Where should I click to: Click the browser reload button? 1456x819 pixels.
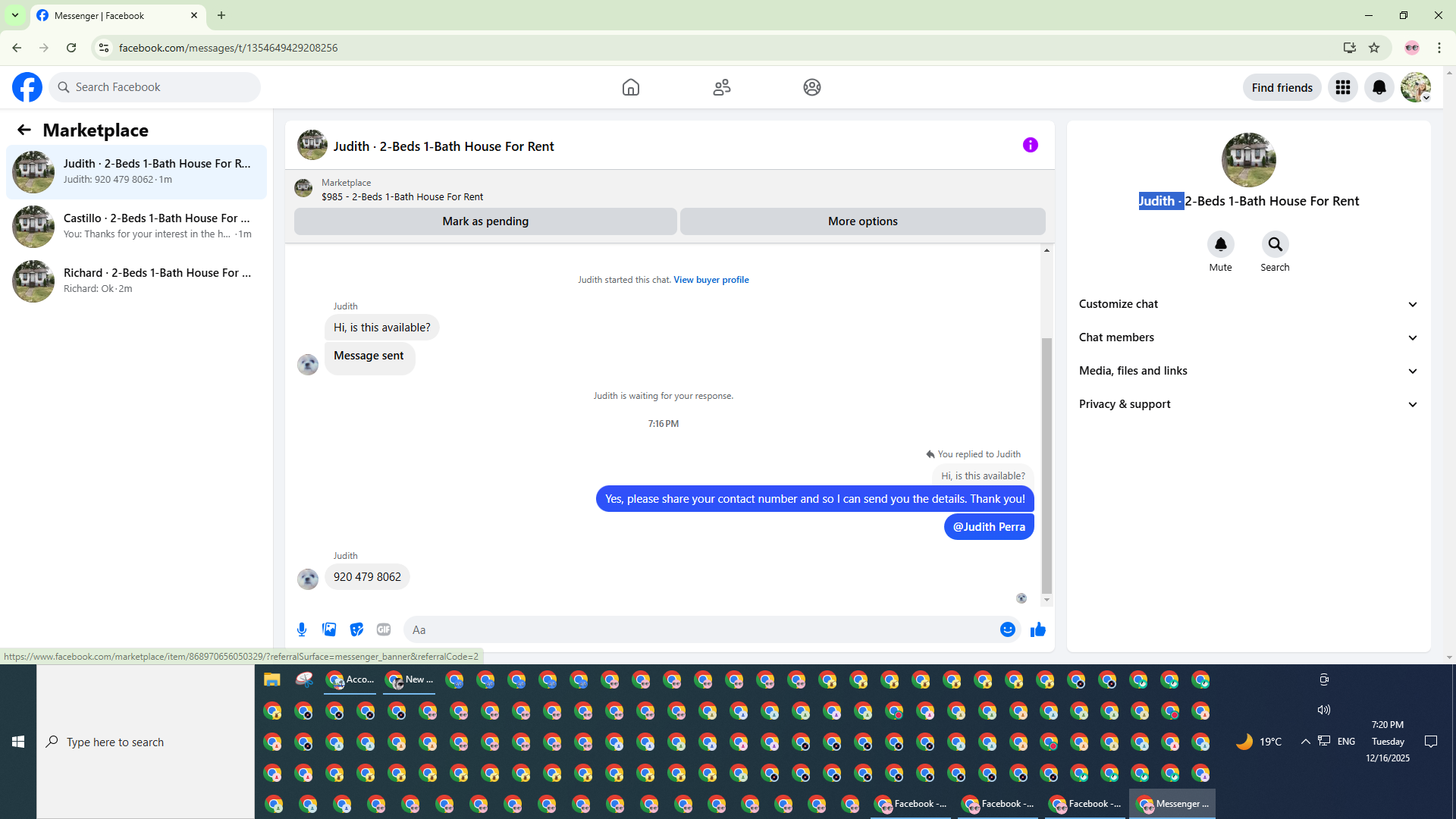click(71, 48)
